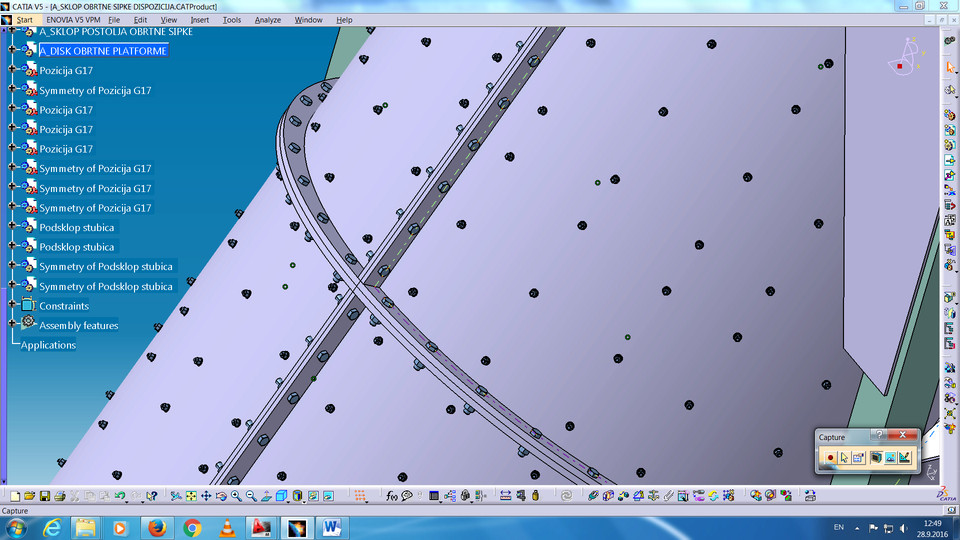Open the Insert menu
Image resolution: width=960 pixels, height=540 pixels.
[x=200, y=20]
